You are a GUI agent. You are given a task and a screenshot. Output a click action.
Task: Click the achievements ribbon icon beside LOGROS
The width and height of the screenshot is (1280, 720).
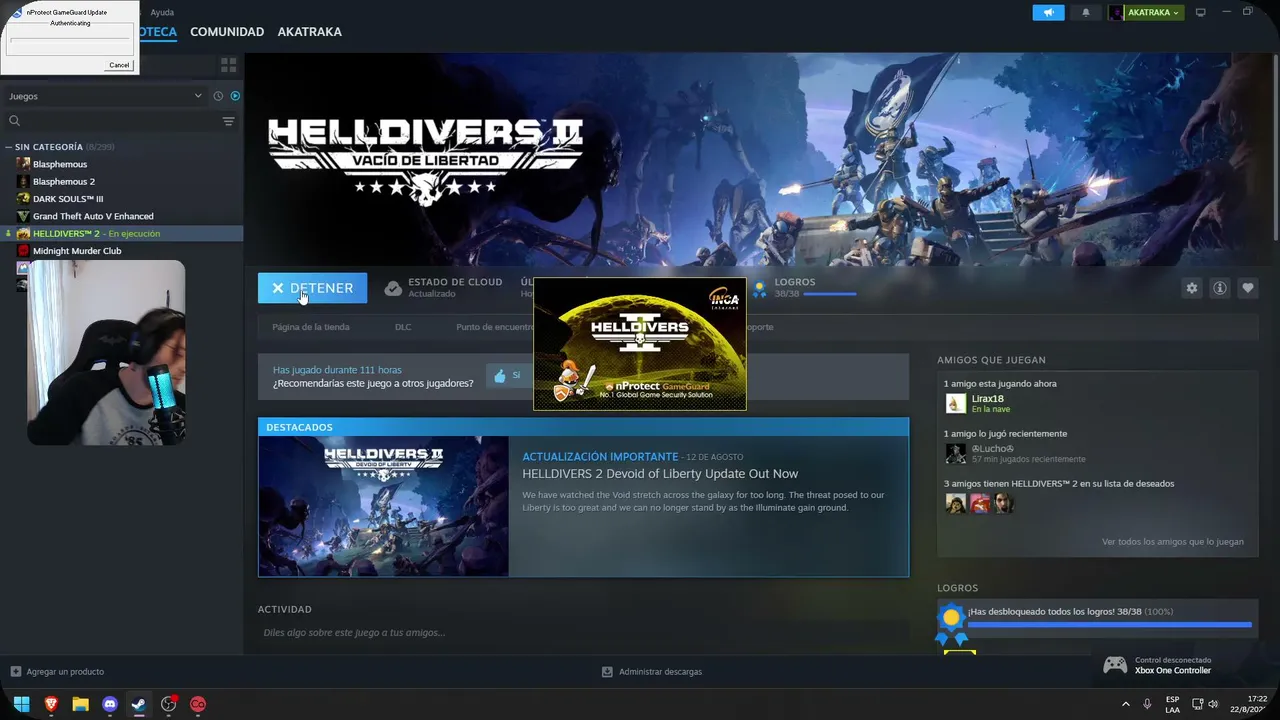tap(760, 289)
